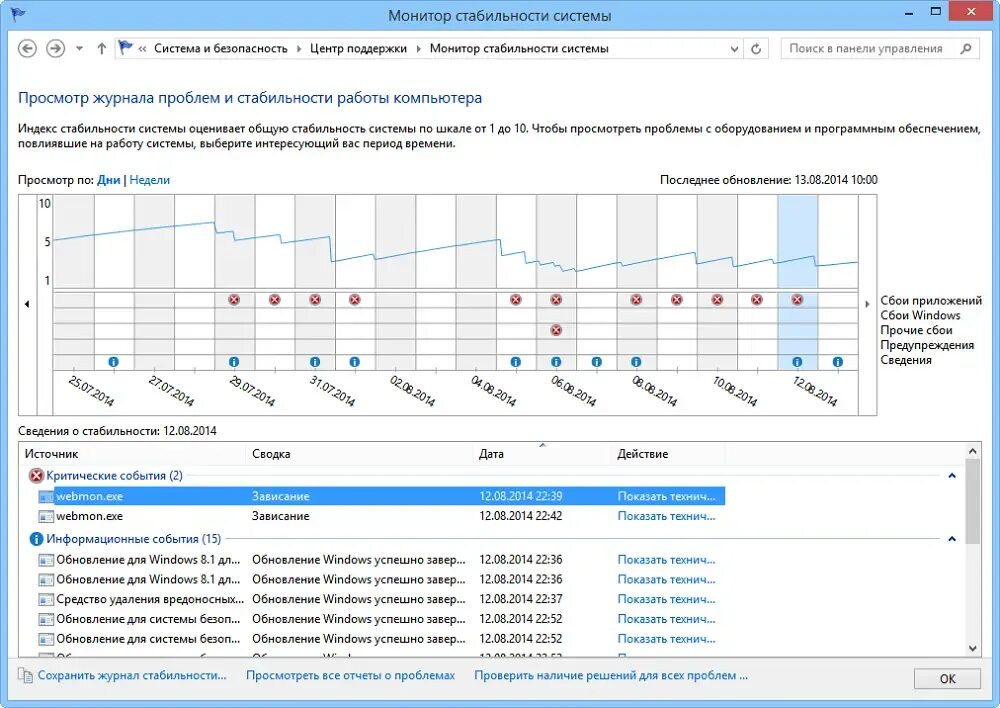The width and height of the screenshot is (1000, 708).
Task: Select application failure icon on 29.07.2014
Action: (x=234, y=299)
